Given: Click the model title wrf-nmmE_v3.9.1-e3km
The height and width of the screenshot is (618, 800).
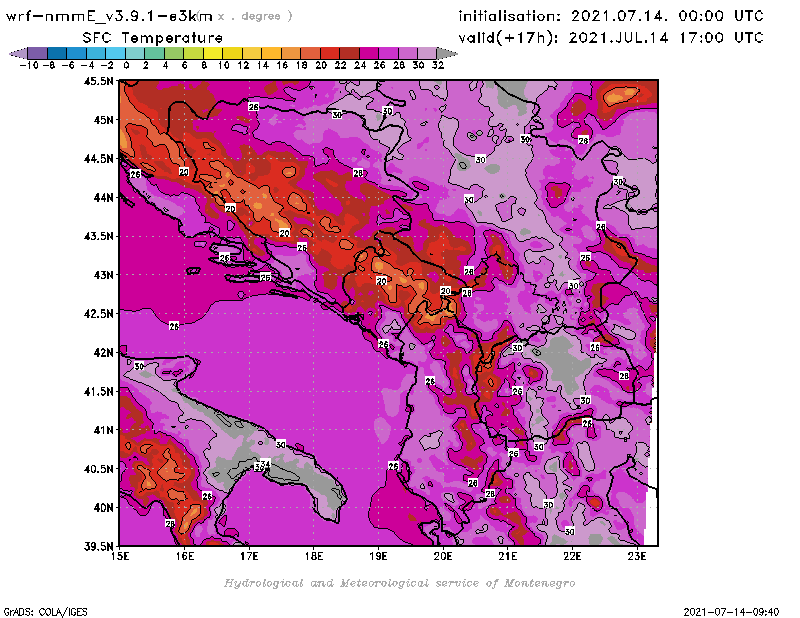Looking at the screenshot, I should [109, 16].
